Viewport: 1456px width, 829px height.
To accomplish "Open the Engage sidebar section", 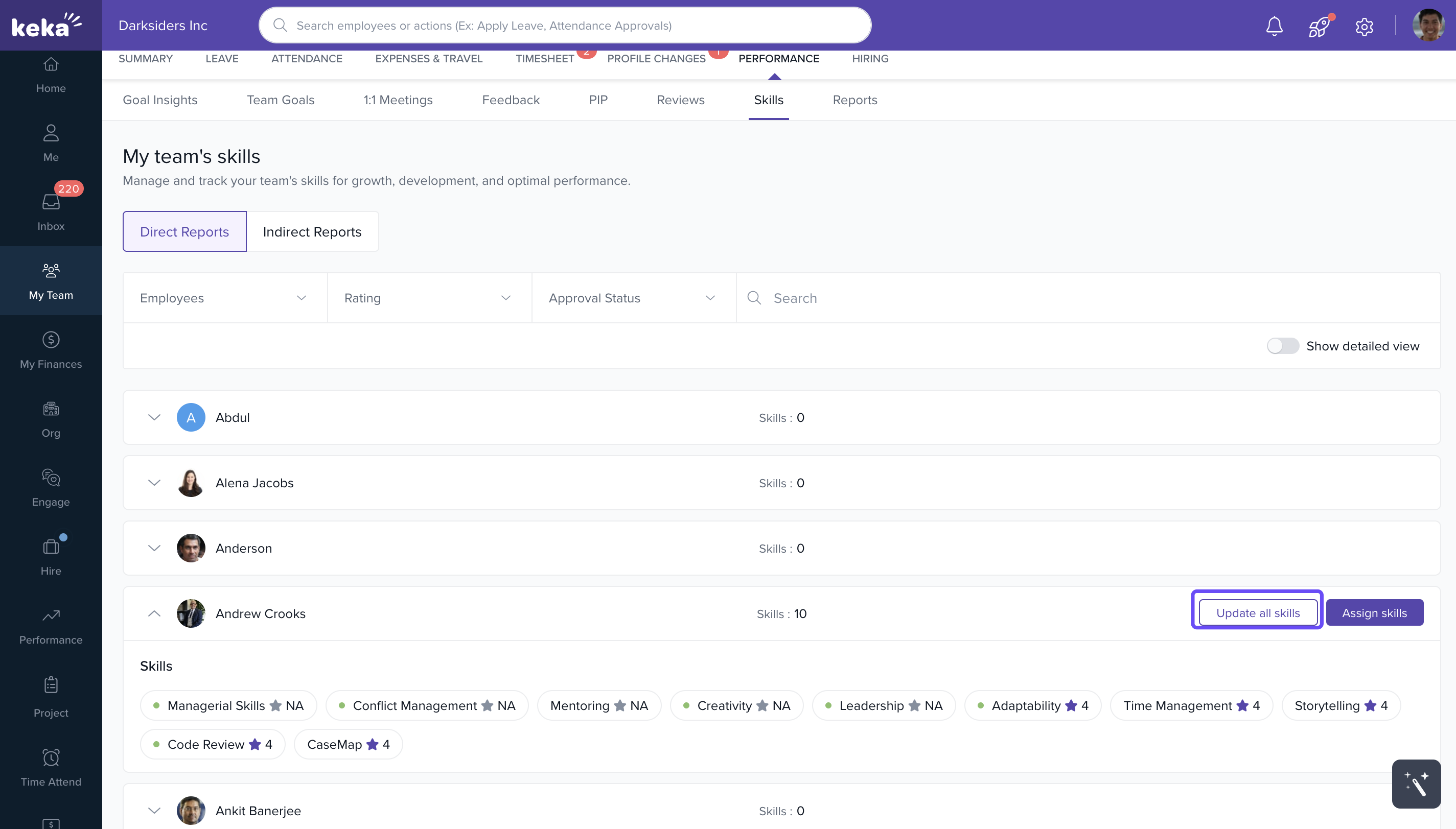I will pos(51,487).
